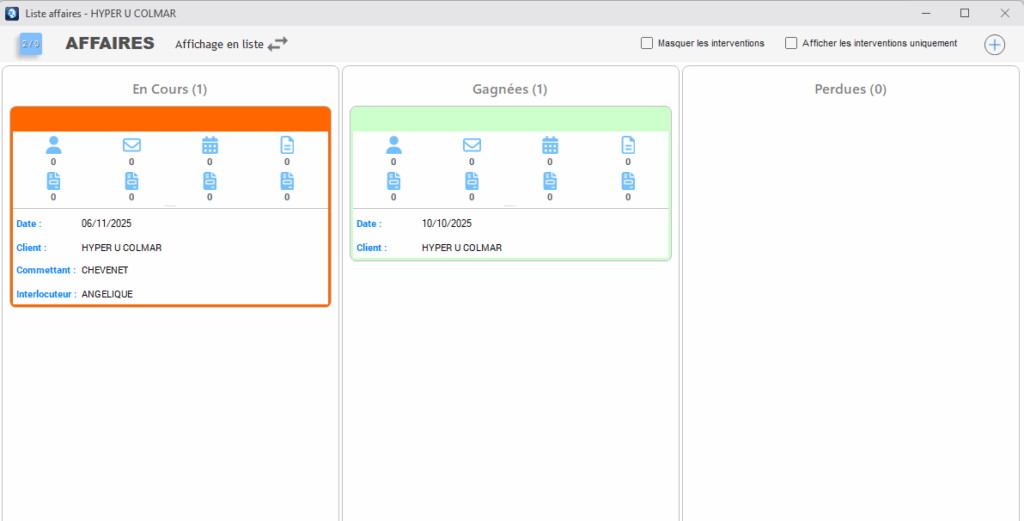Click the swap arrows icon beside Affichage en liste
The width and height of the screenshot is (1024, 521).
click(278, 44)
